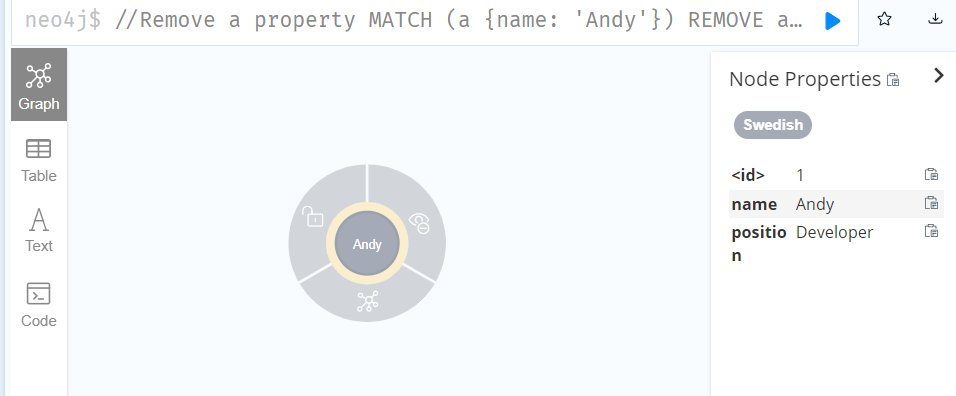Switch to Graph view

pos(39,85)
